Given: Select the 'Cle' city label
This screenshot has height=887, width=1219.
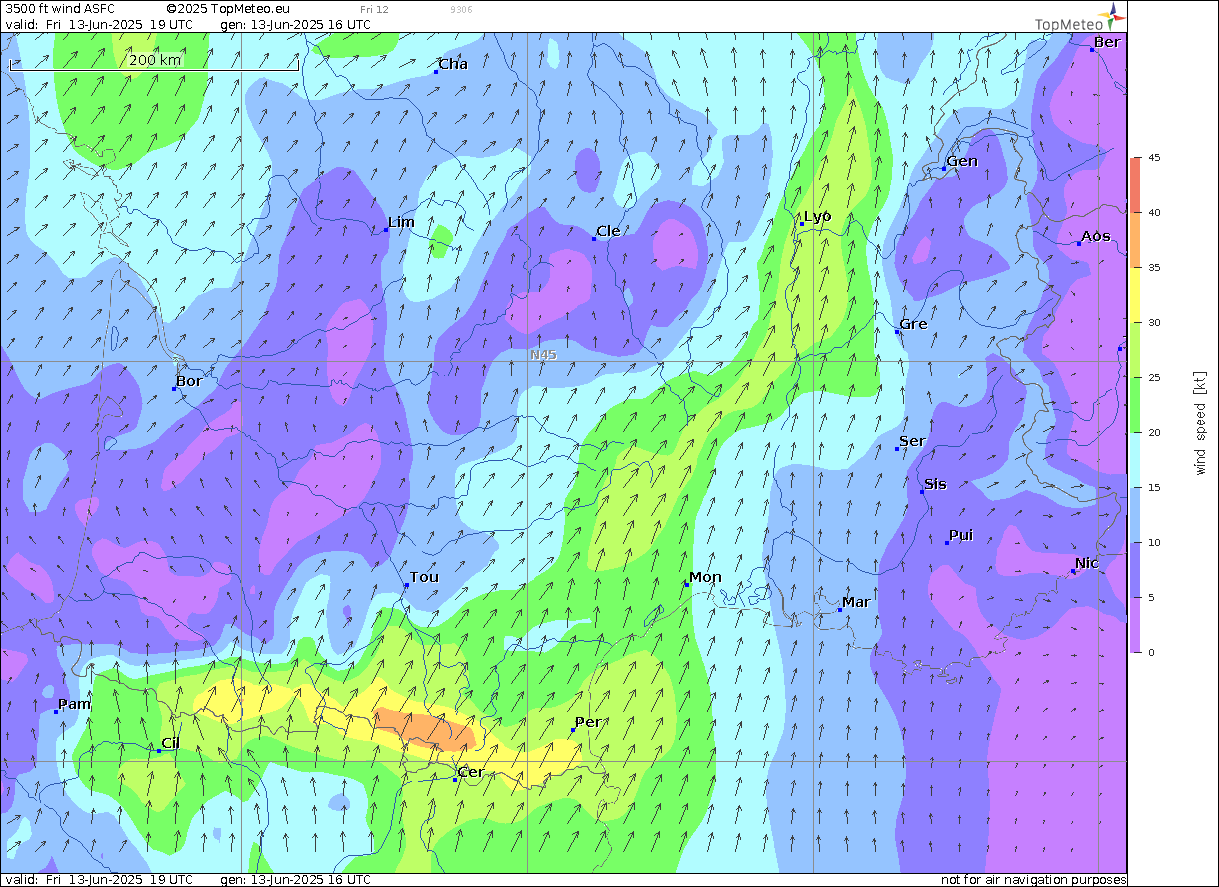Looking at the screenshot, I should (x=608, y=231).
